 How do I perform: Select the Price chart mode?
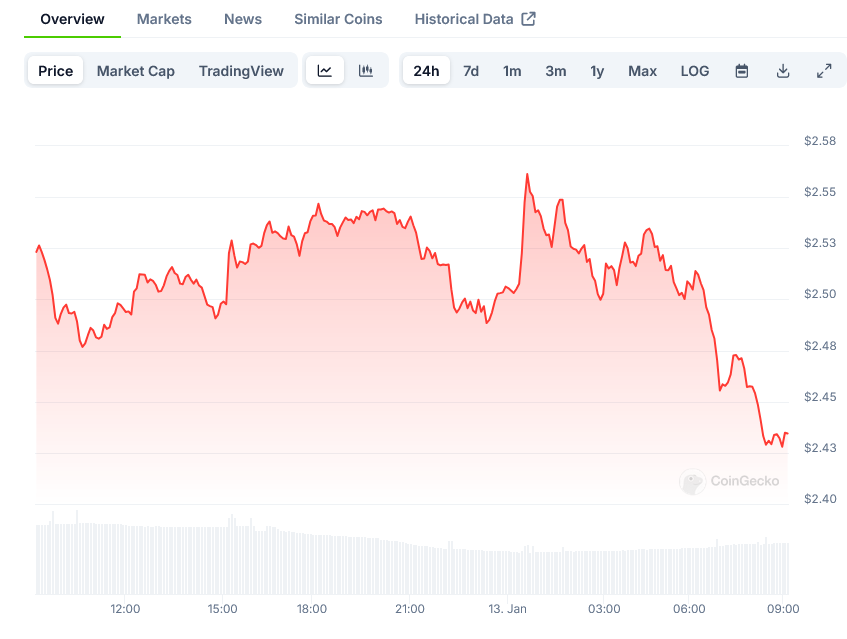point(56,71)
